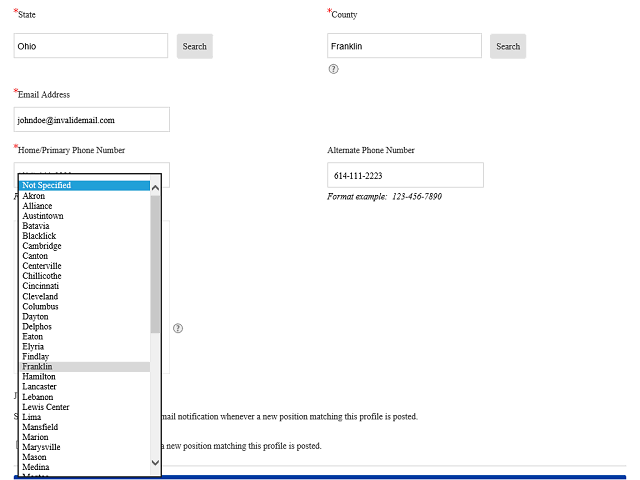Choose Delphos in the dropdown
Screen dimensions: 640x480
click(85, 326)
